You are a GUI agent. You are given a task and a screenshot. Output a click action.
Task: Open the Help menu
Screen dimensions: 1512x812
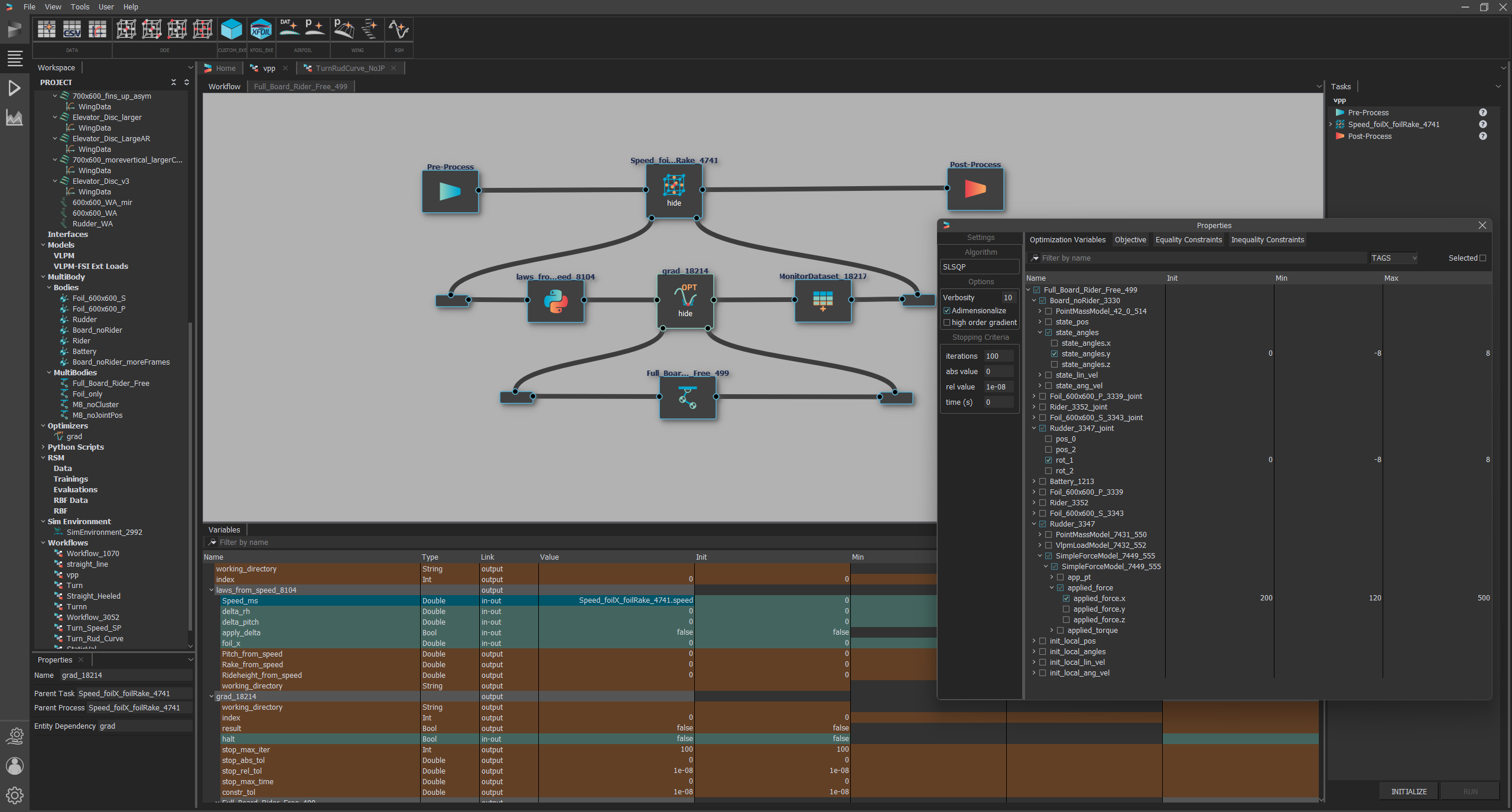click(x=131, y=7)
